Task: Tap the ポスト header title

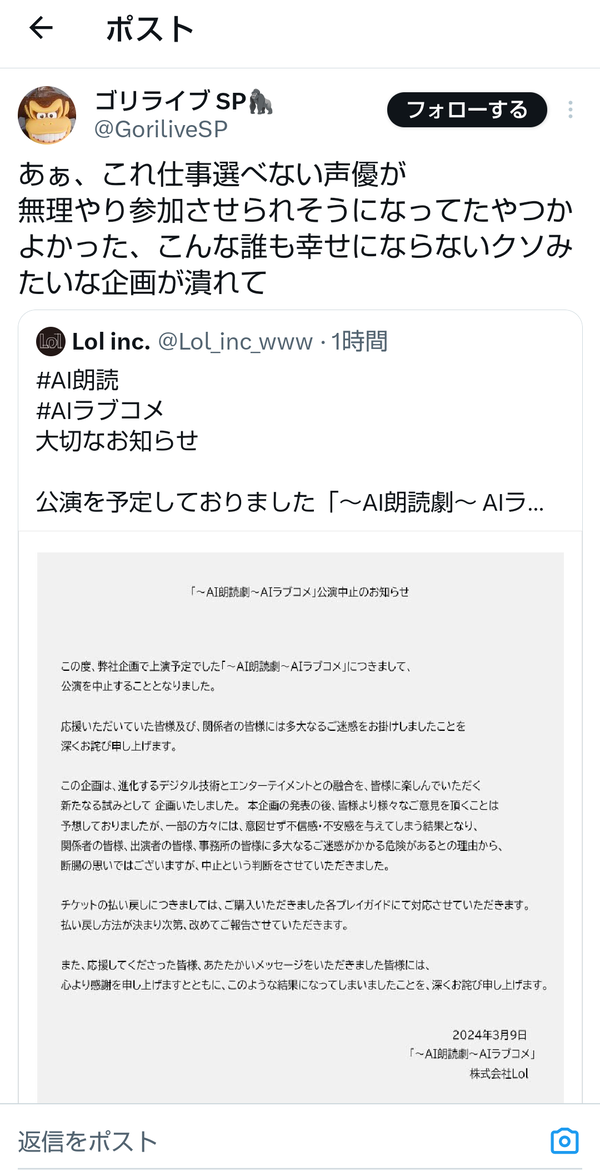Action: (150, 29)
